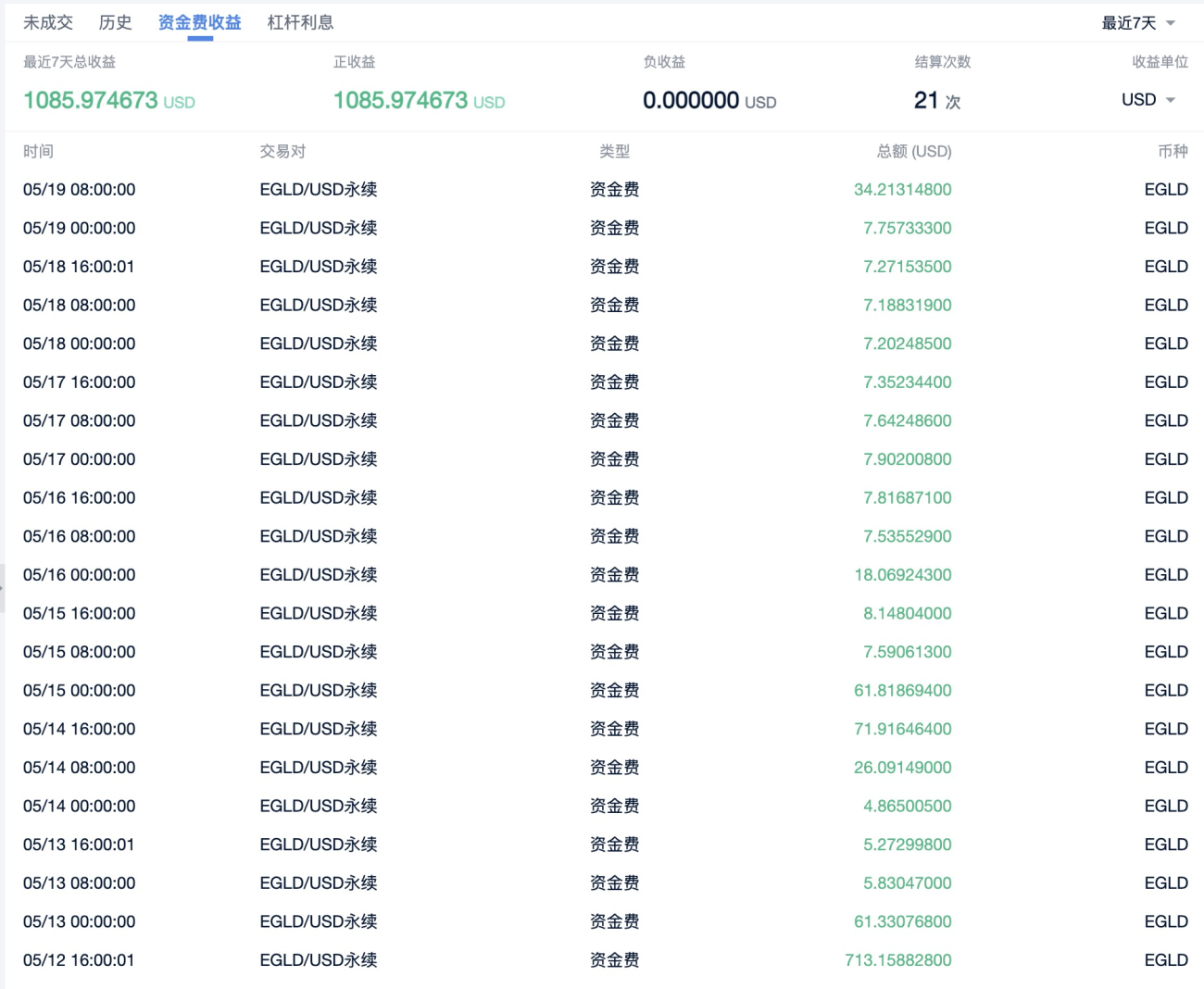Click the 71.91646400 amount value
1204x989 pixels.
[x=903, y=729]
